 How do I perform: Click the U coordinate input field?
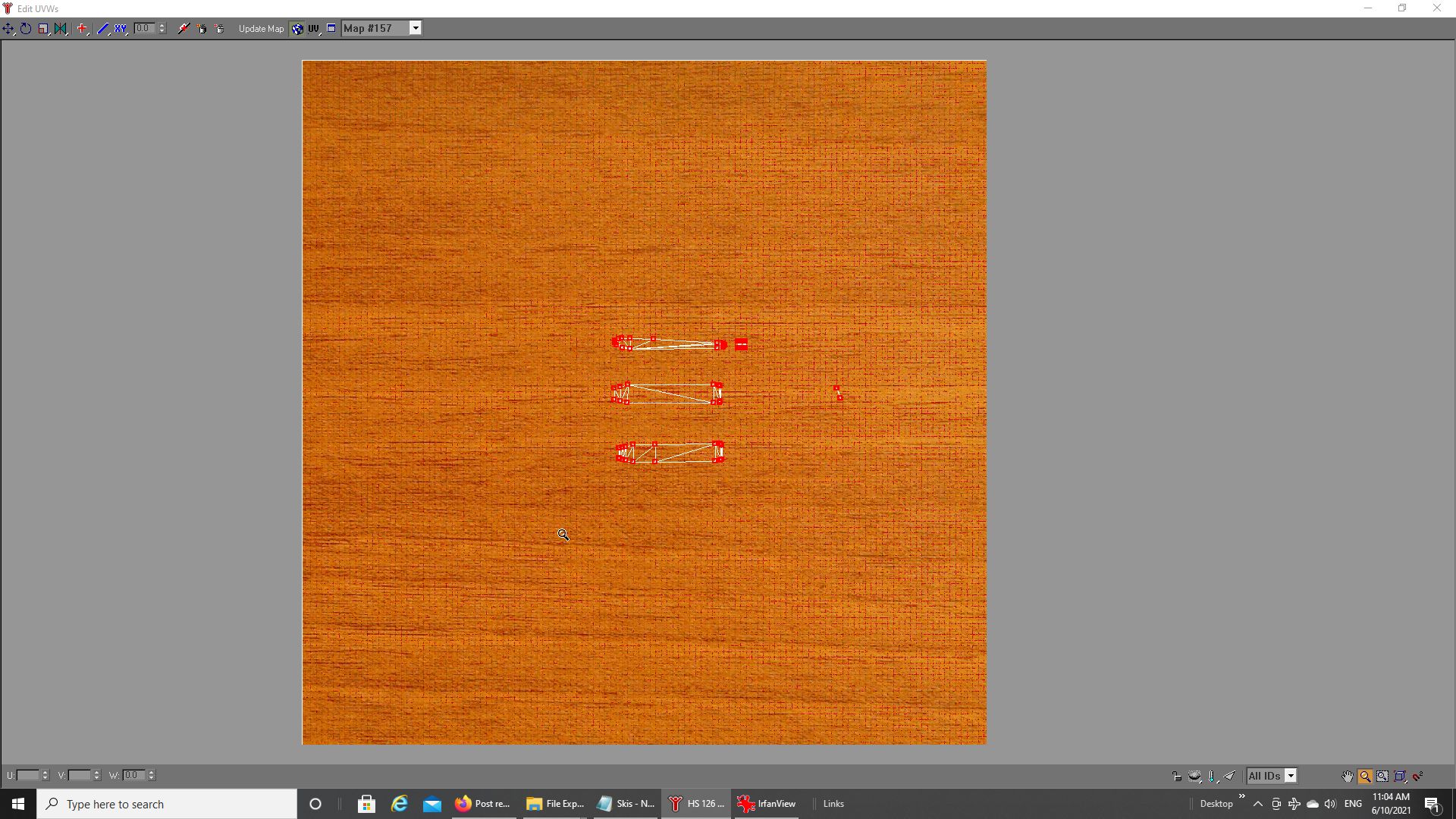pos(28,775)
